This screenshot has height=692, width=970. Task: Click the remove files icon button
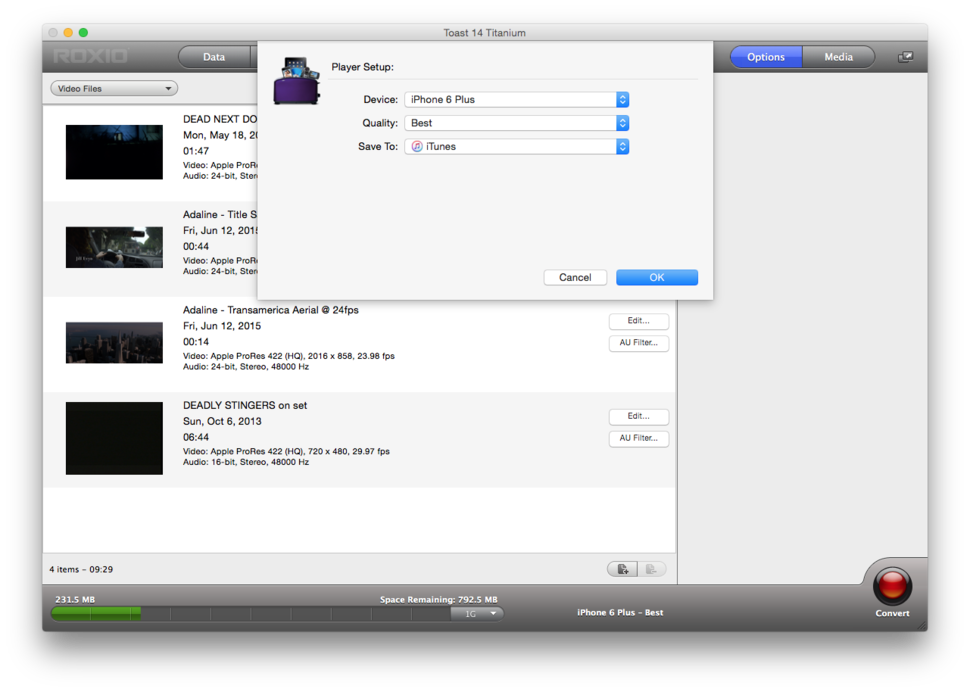coord(651,569)
